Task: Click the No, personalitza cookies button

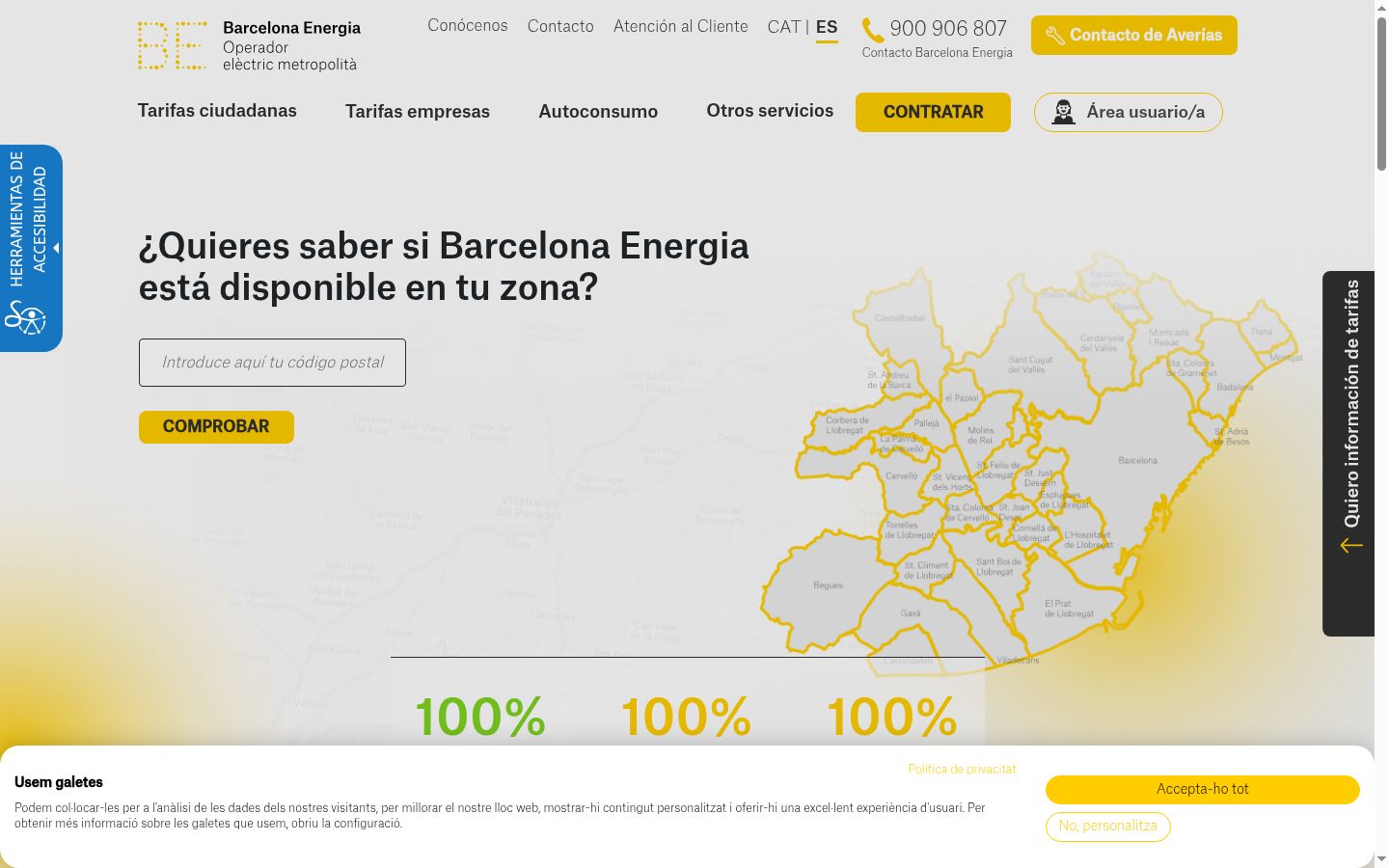Action: click(x=1107, y=827)
